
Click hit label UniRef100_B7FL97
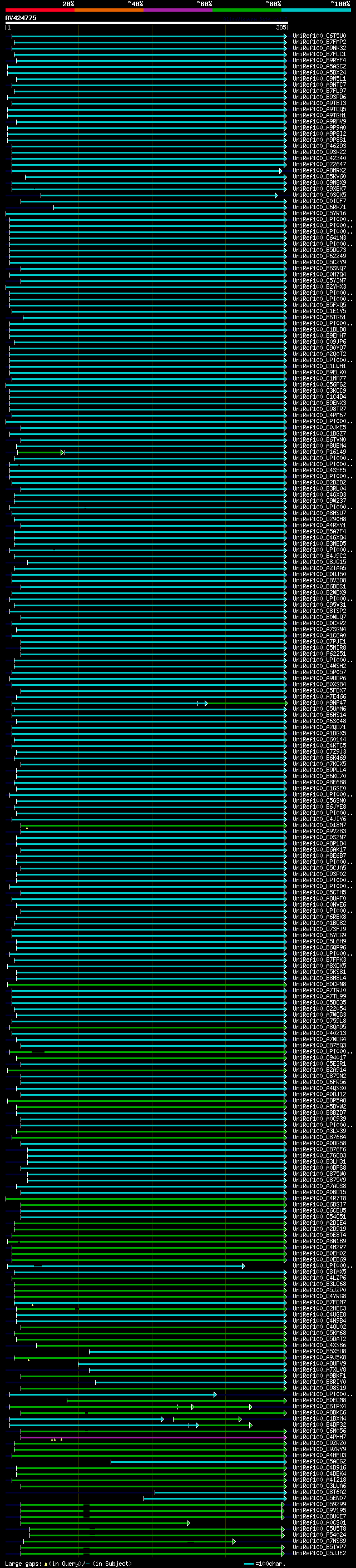point(319,91)
